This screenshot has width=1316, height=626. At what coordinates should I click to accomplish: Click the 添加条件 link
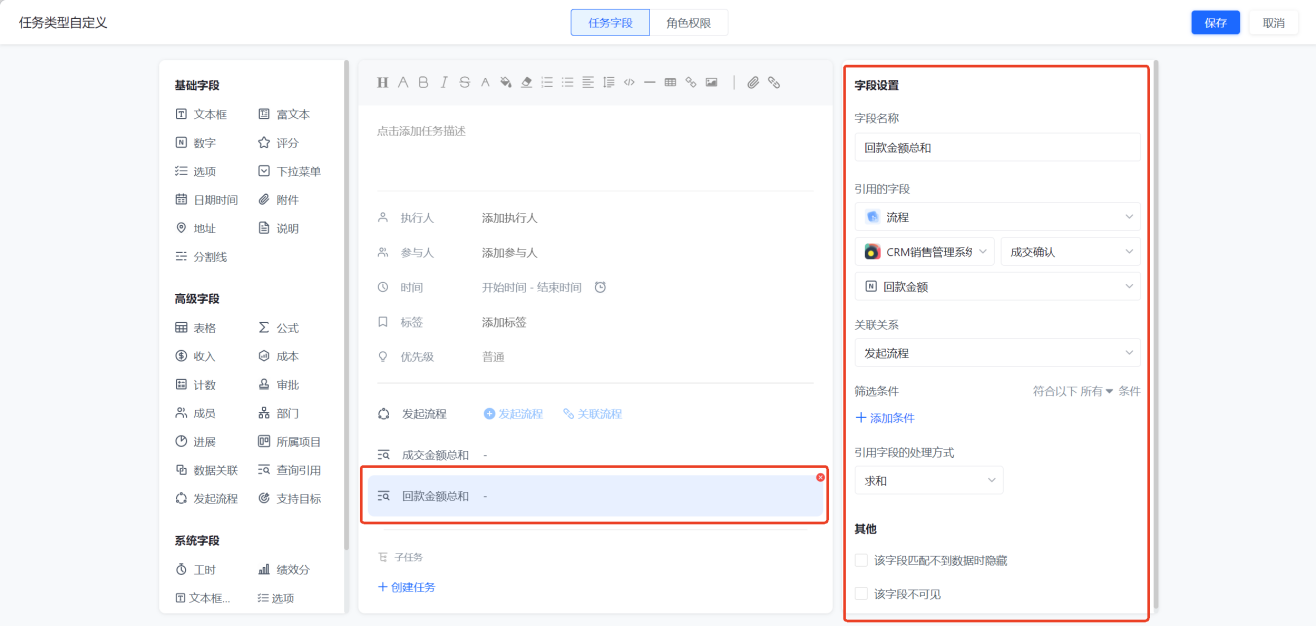(x=885, y=418)
